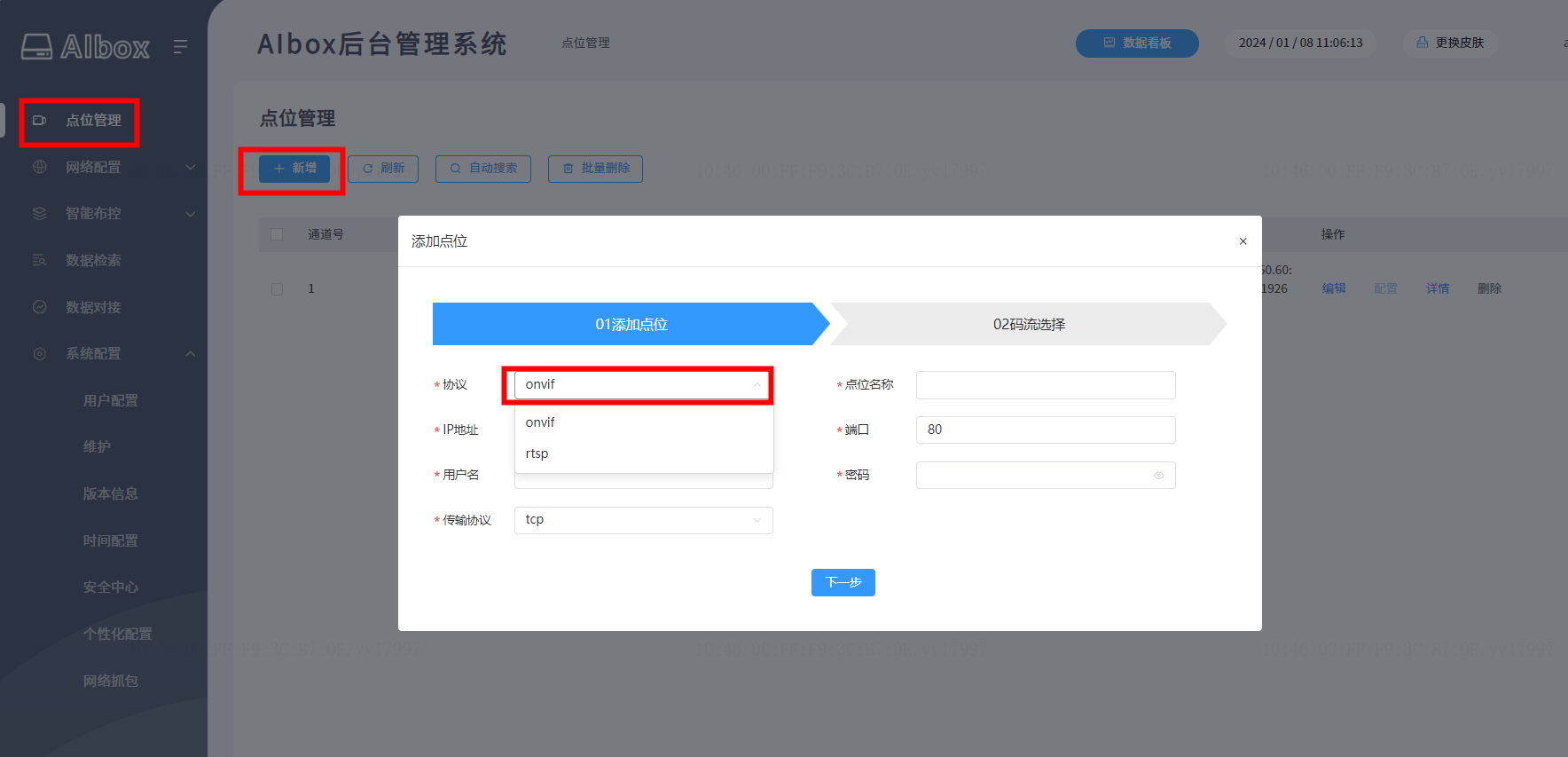Open 数据检索 from the sidebar
The width and height of the screenshot is (1568, 757).
click(93, 260)
